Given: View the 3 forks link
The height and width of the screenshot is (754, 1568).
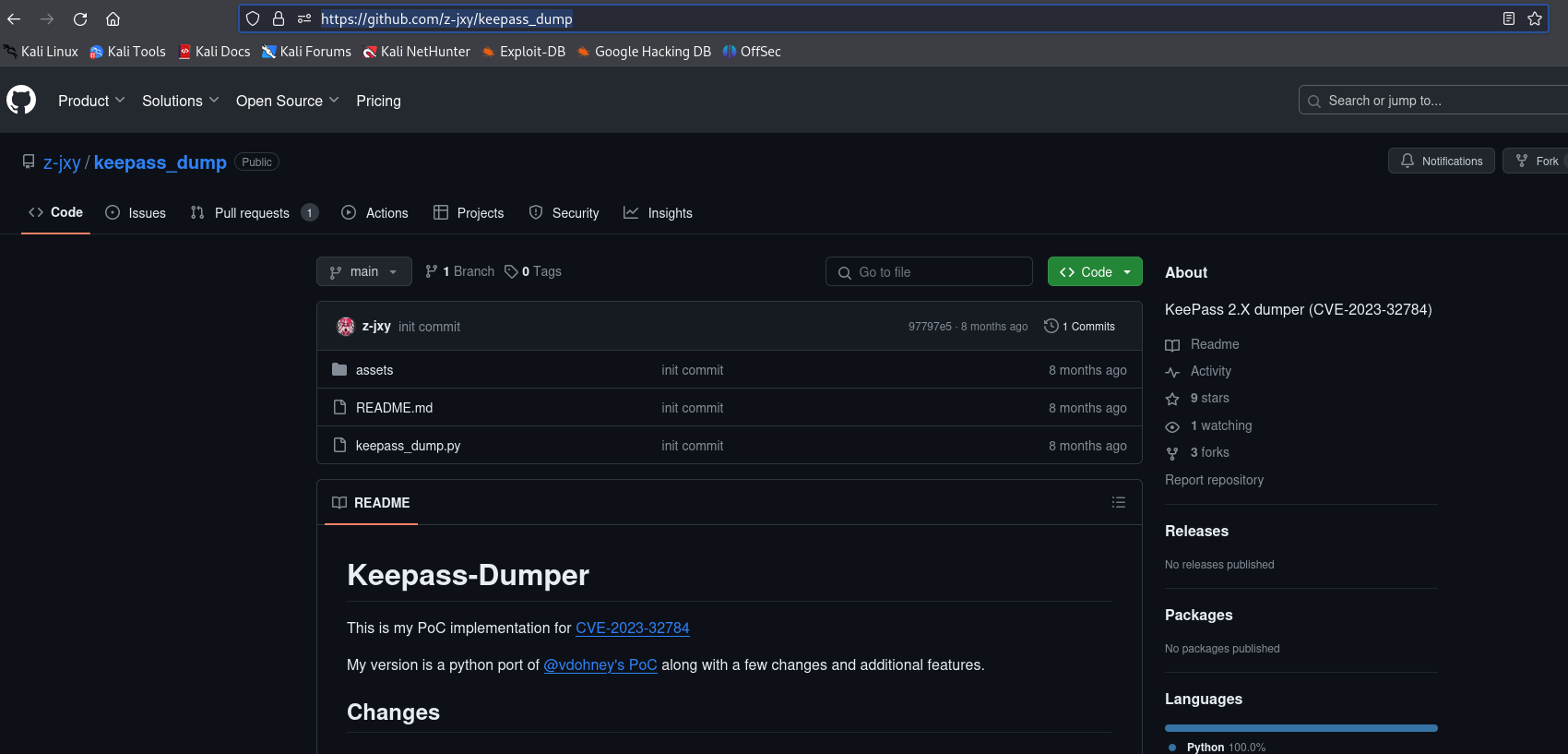Looking at the screenshot, I should pos(1197,452).
